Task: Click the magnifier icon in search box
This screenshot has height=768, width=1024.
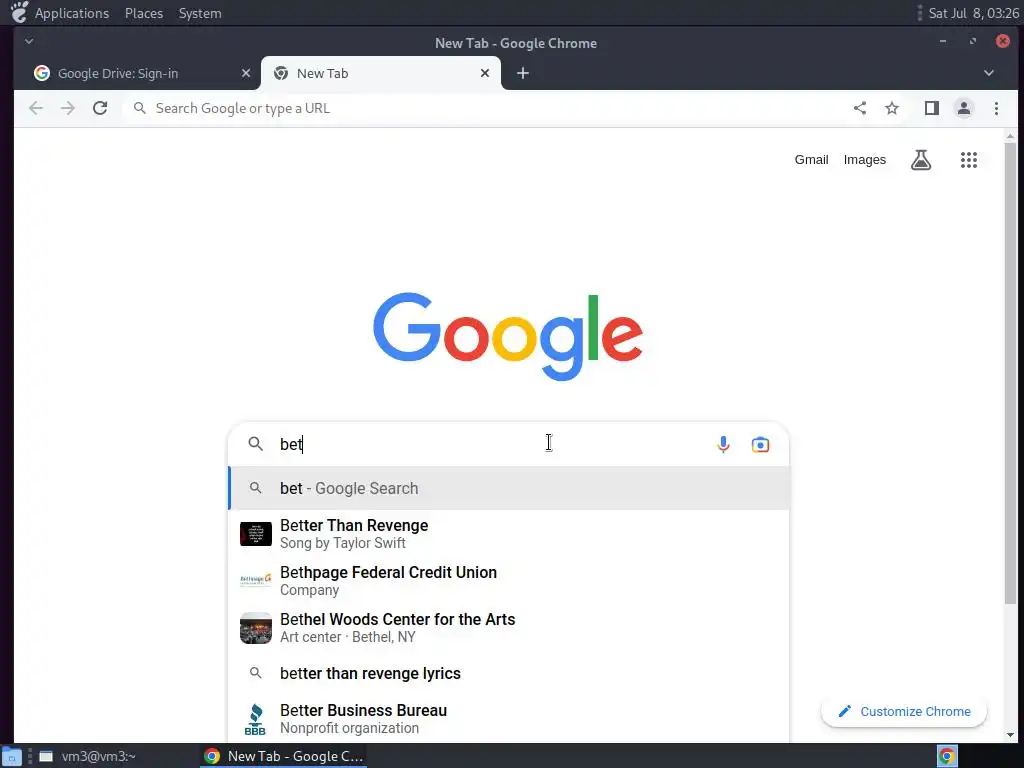Action: coord(255,444)
